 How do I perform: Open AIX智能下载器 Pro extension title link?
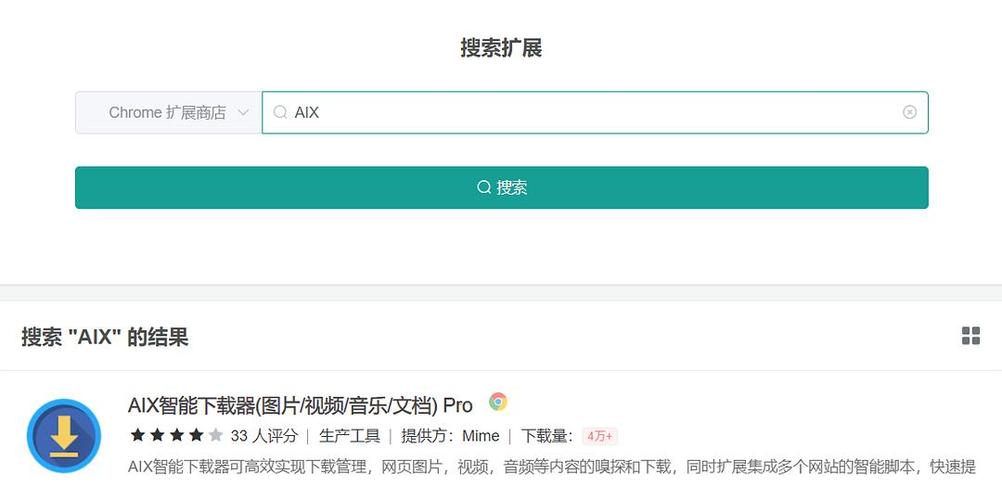click(x=300, y=405)
